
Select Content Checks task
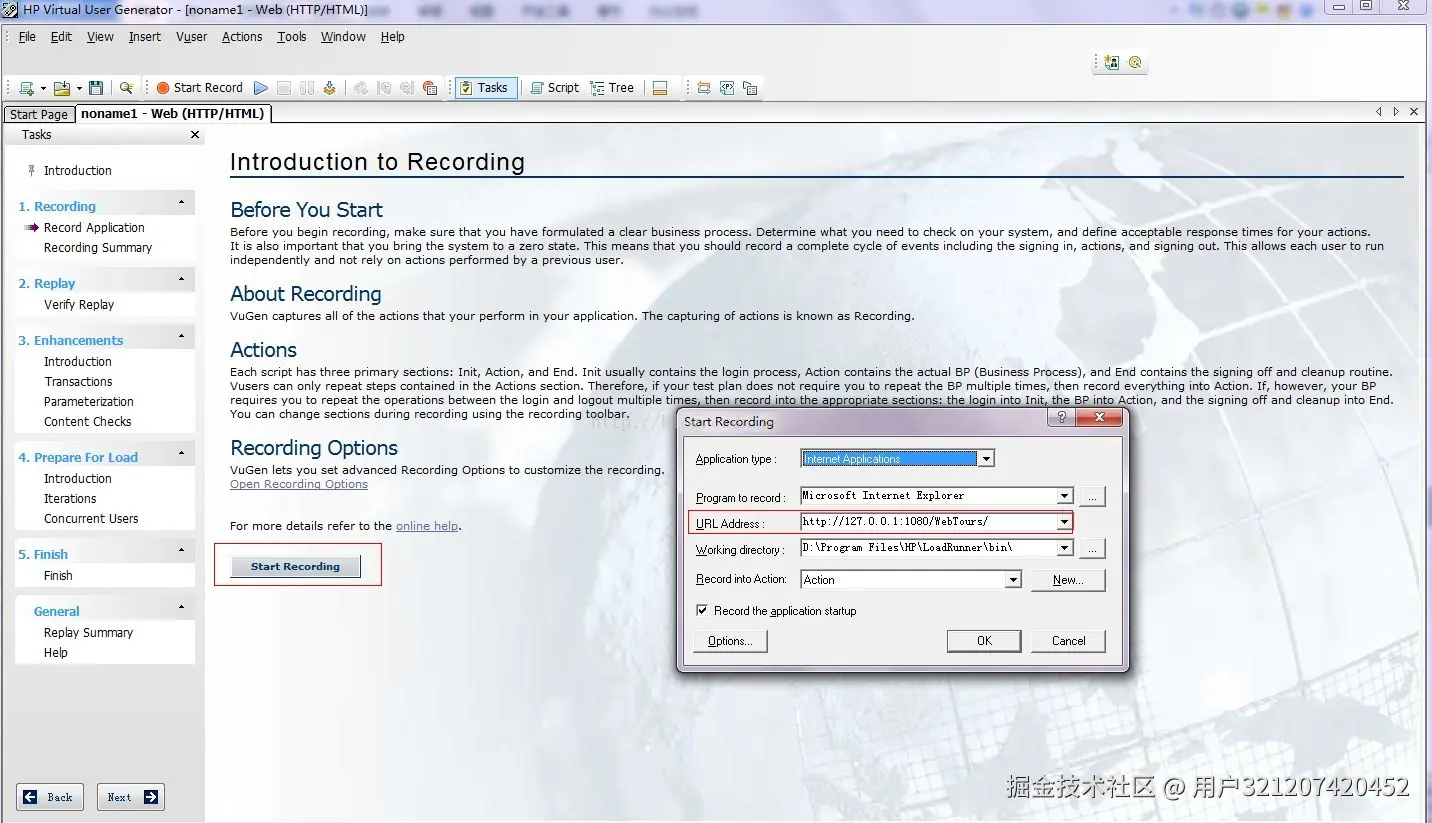(87, 422)
